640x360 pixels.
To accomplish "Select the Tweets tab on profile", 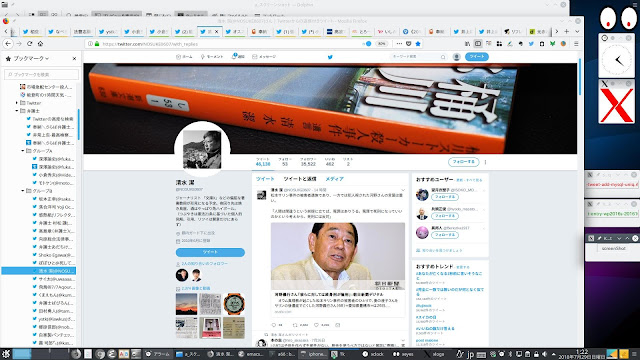I will [265, 179].
